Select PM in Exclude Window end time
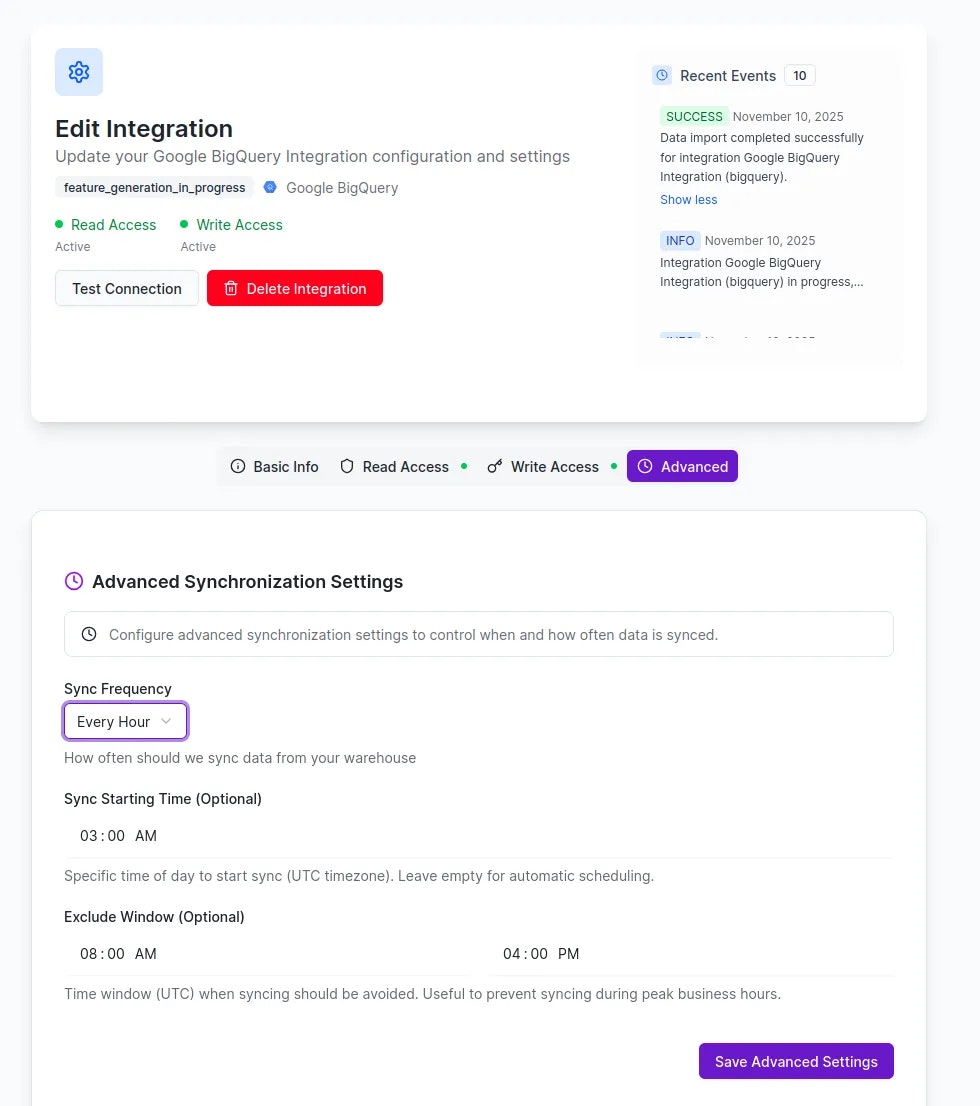 point(570,954)
